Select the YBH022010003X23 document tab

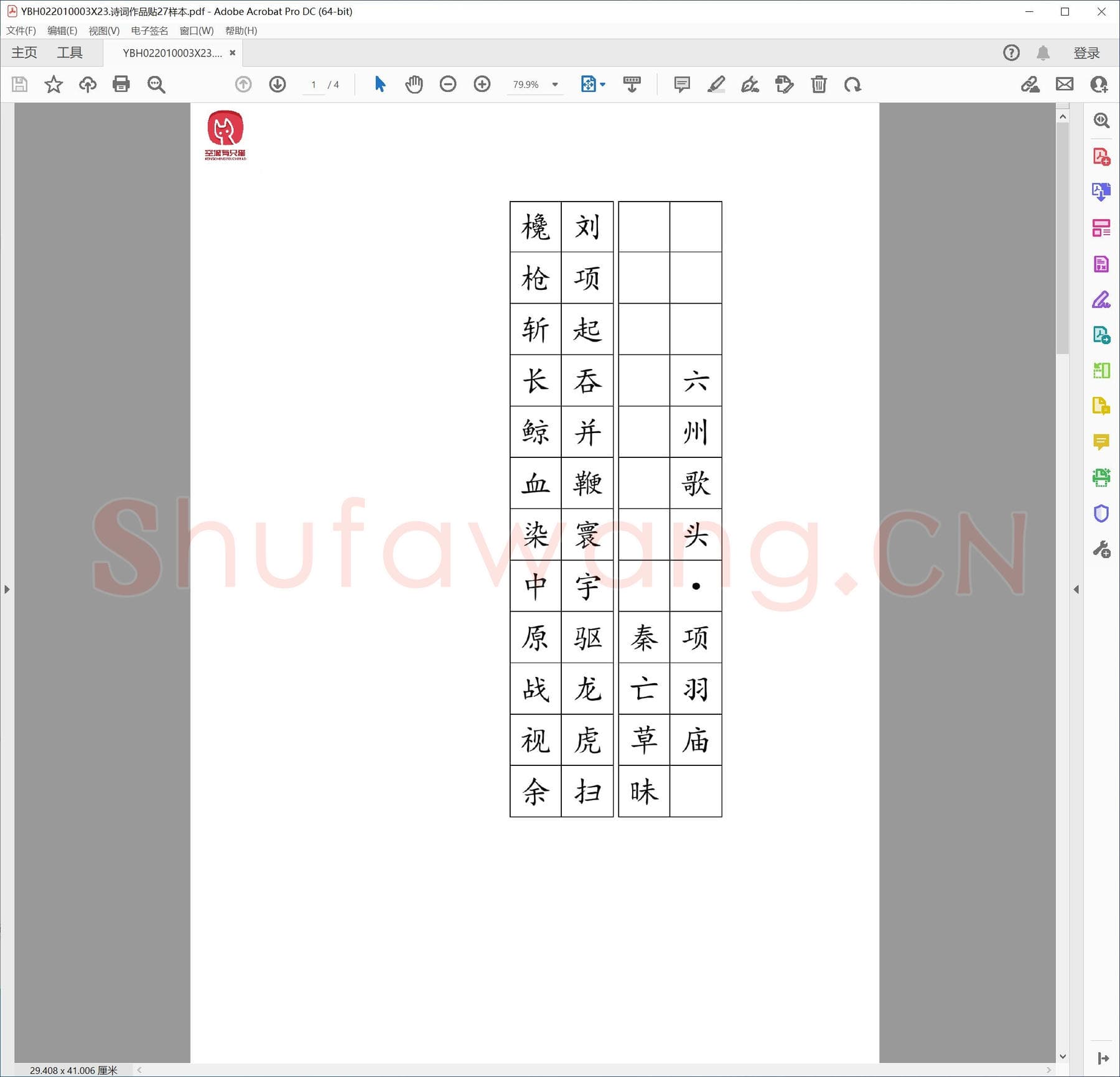172,53
